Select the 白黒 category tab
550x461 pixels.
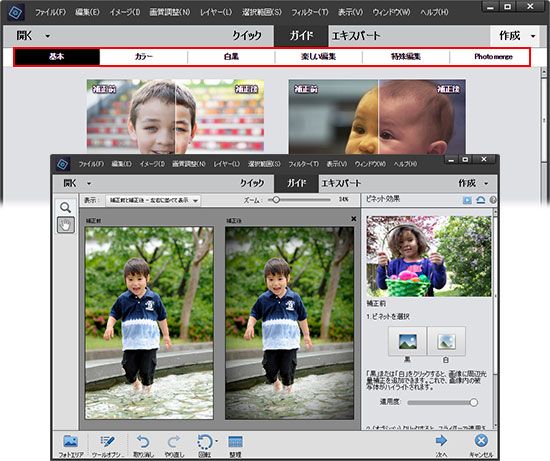coord(231,57)
